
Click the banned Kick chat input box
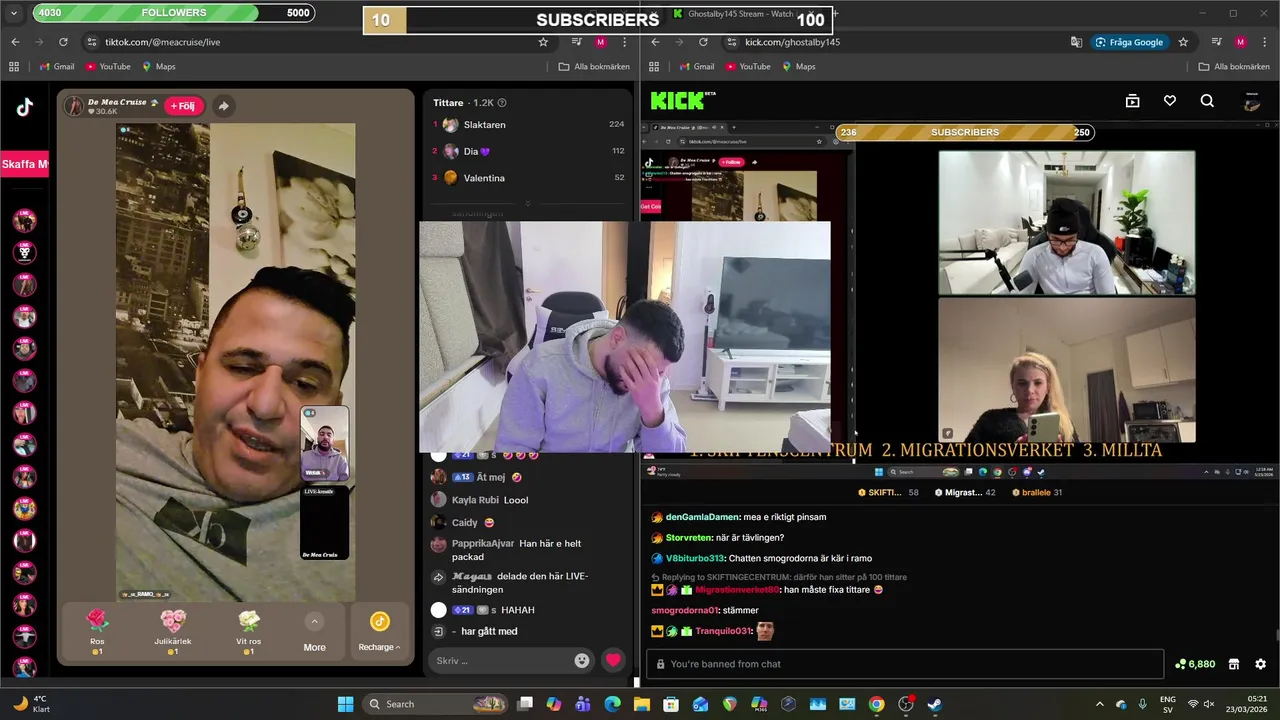coord(905,664)
